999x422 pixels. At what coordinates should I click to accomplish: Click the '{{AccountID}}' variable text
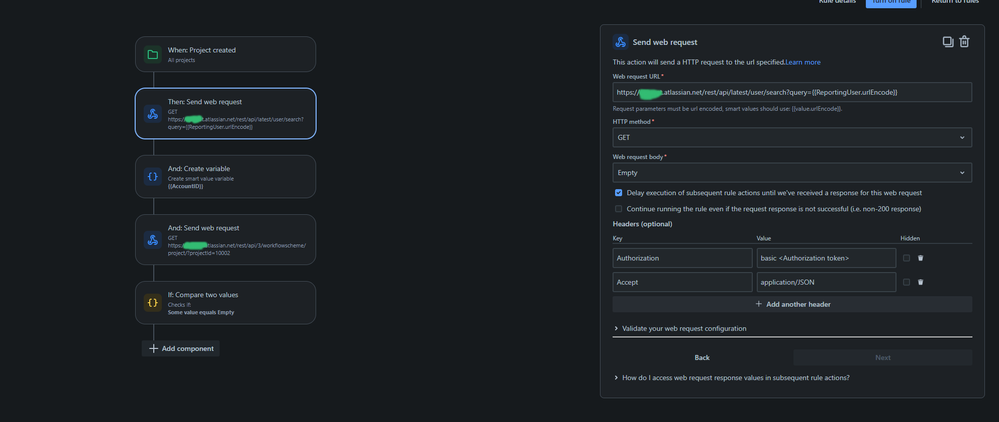pyautogui.click(x=185, y=186)
